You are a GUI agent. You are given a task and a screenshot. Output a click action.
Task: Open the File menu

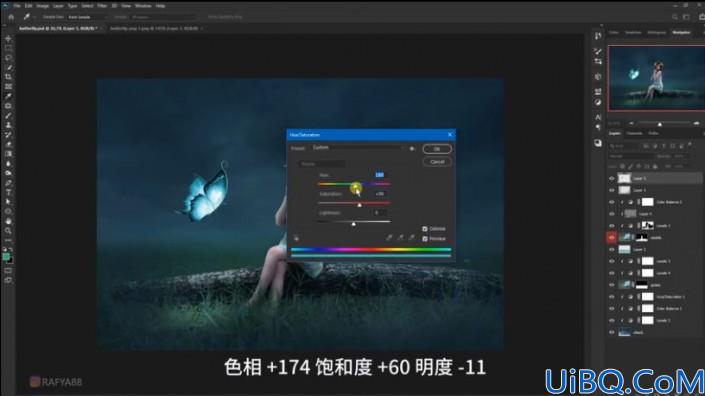coord(17,6)
